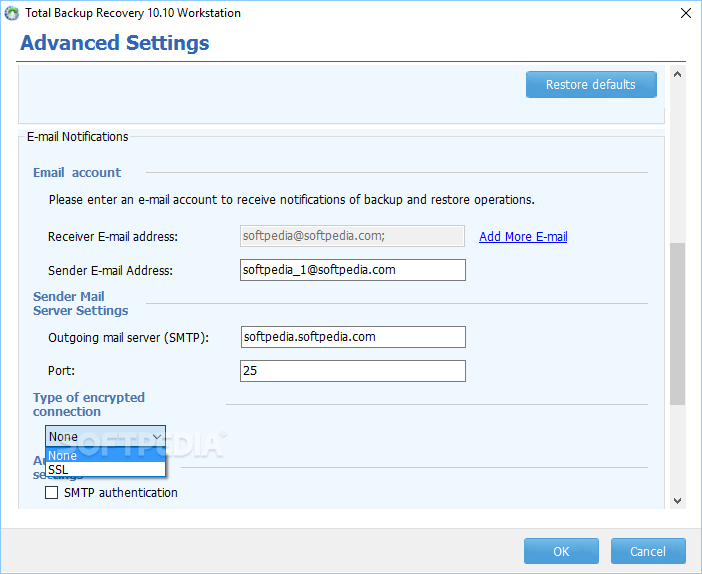Image resolution: width=702 pixels, height=574 pixels.
Task: Click the scrollbar down arrow
Action: click(677, 501)
